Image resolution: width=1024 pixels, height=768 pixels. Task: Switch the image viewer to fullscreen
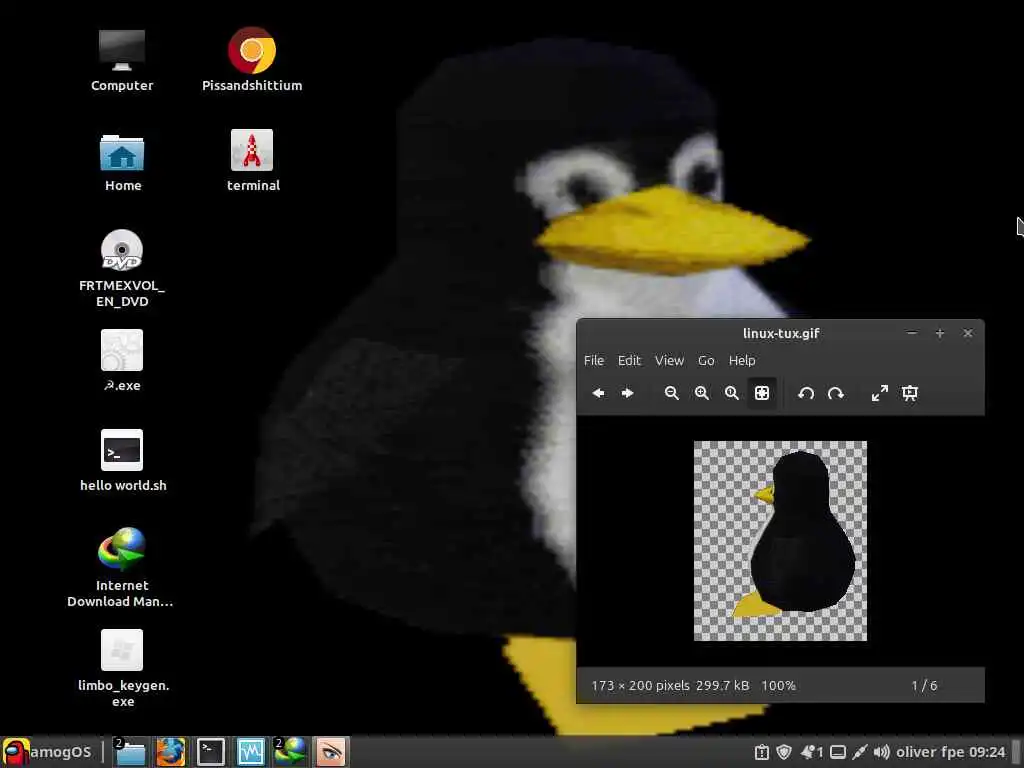pos(880,393)
